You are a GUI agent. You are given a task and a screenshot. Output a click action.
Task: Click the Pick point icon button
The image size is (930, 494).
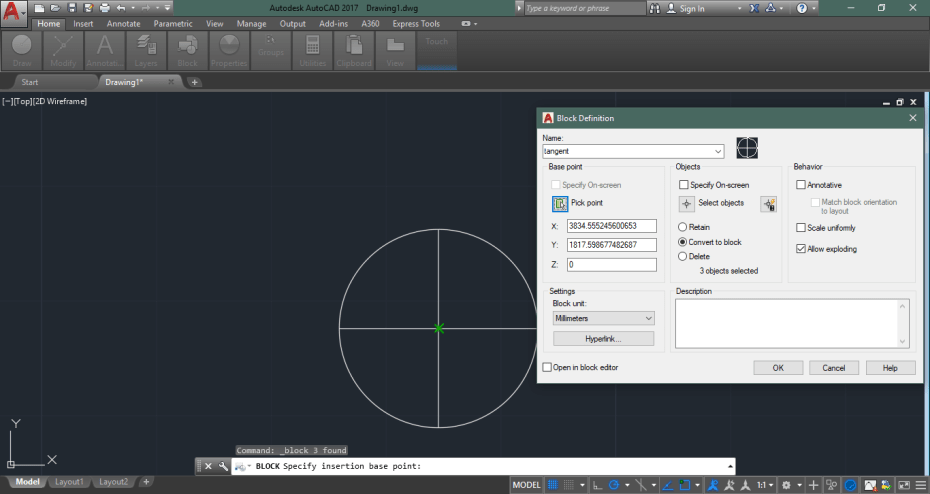click(x=560, y=204)
